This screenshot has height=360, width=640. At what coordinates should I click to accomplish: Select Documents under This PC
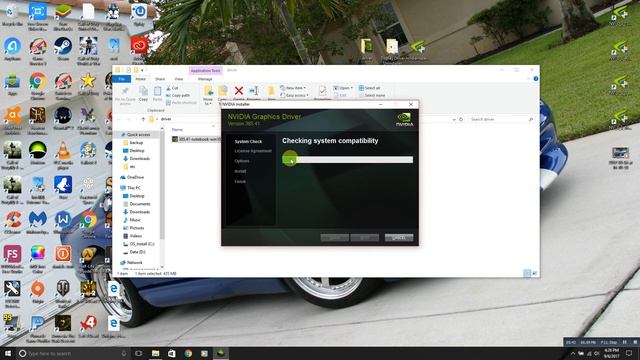point(137,204)
